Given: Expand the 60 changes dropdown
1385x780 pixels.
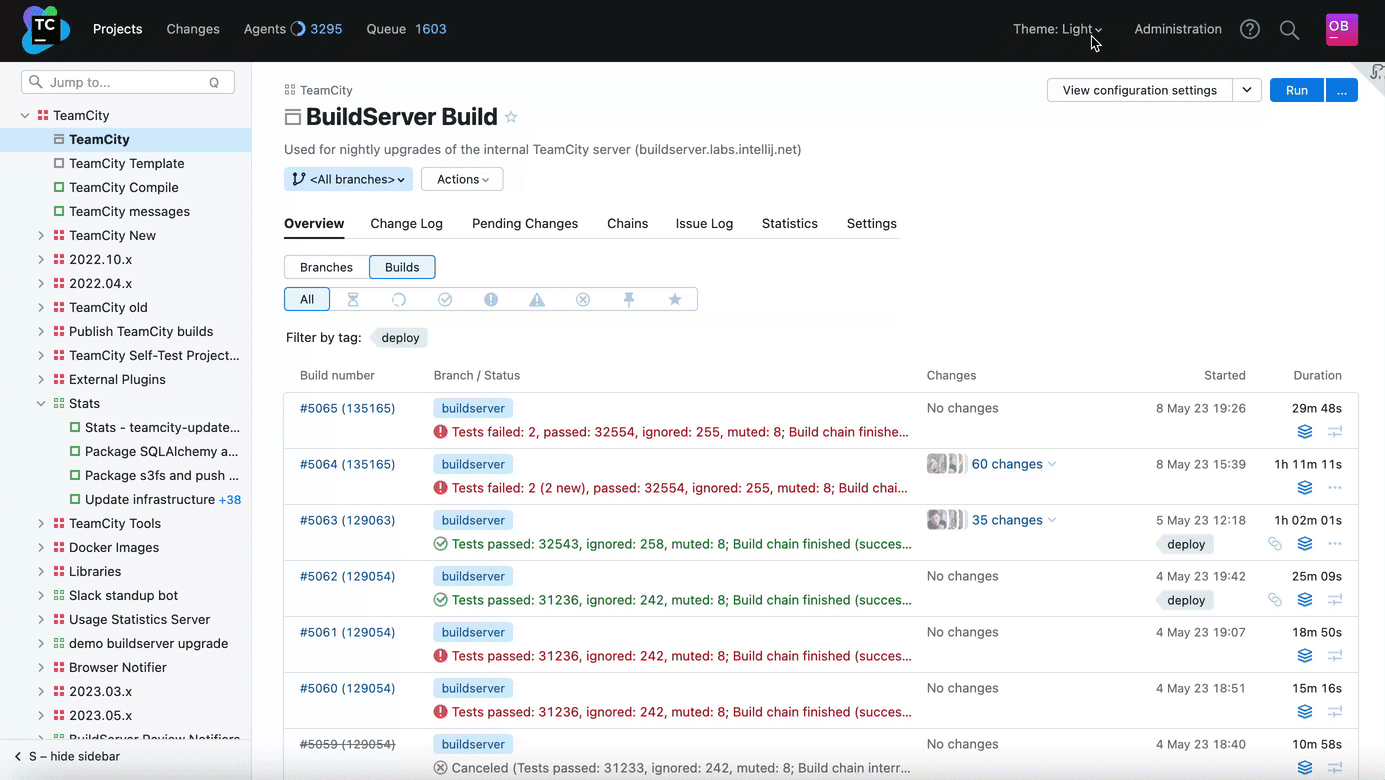Looking at the screenshot, I should [x=1052, y=464].
